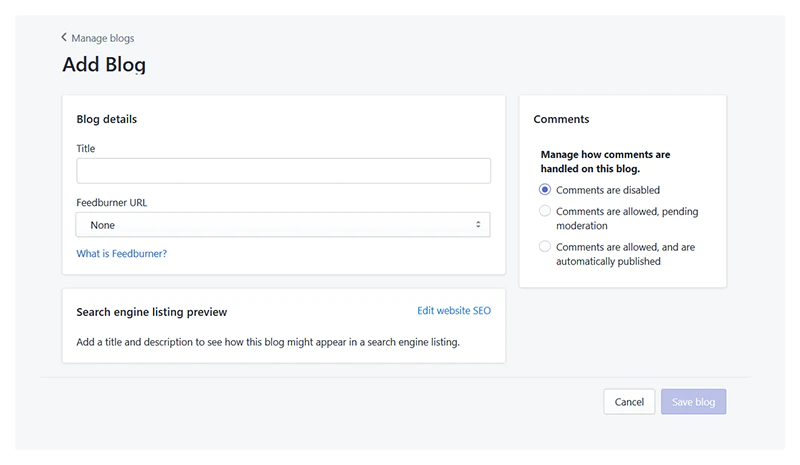Go back via Manage blogs link
The height and width of the screenshot is (465, 800).
pos(102,38)
